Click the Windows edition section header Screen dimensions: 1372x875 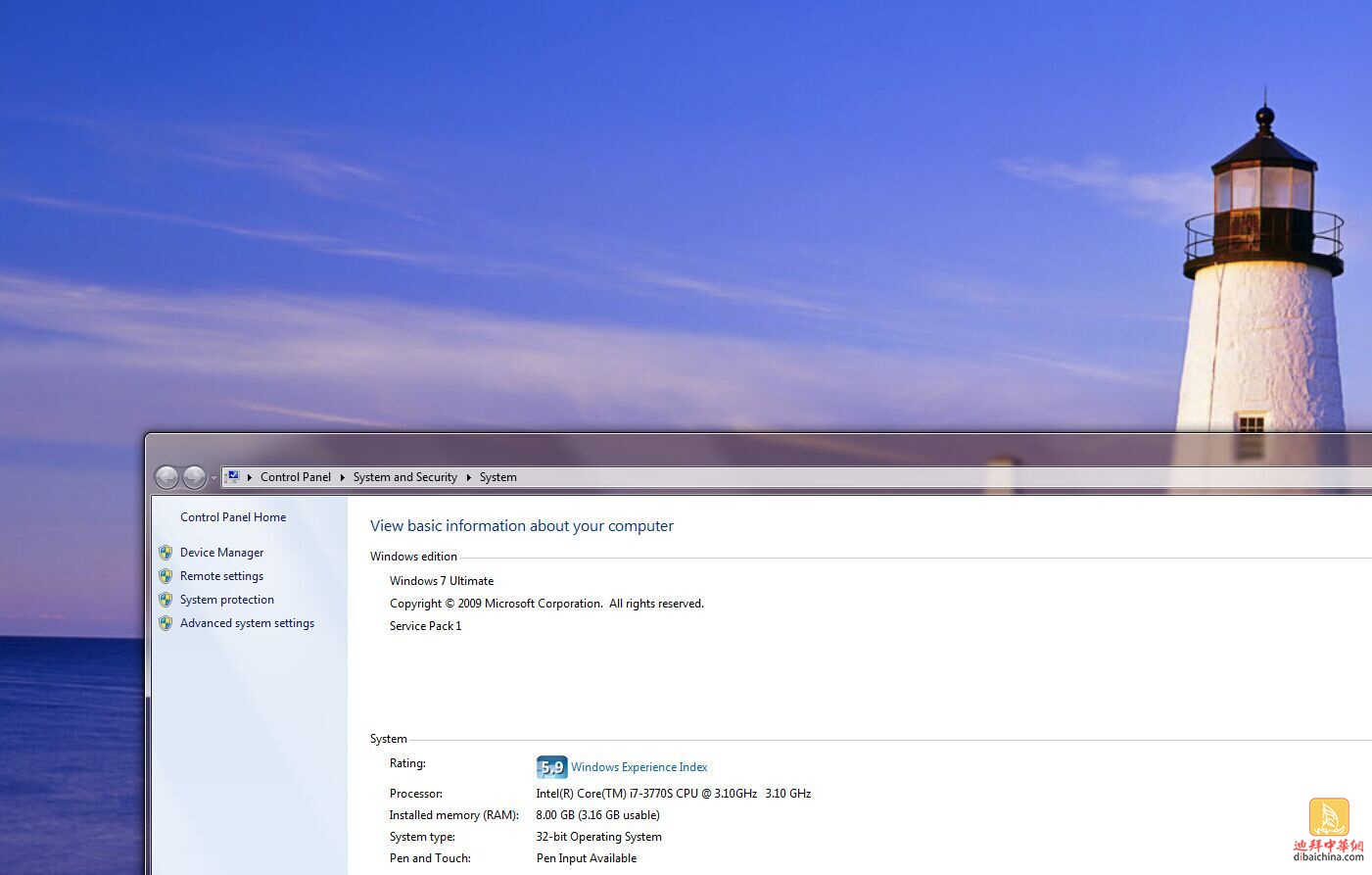tap(413, 557)
